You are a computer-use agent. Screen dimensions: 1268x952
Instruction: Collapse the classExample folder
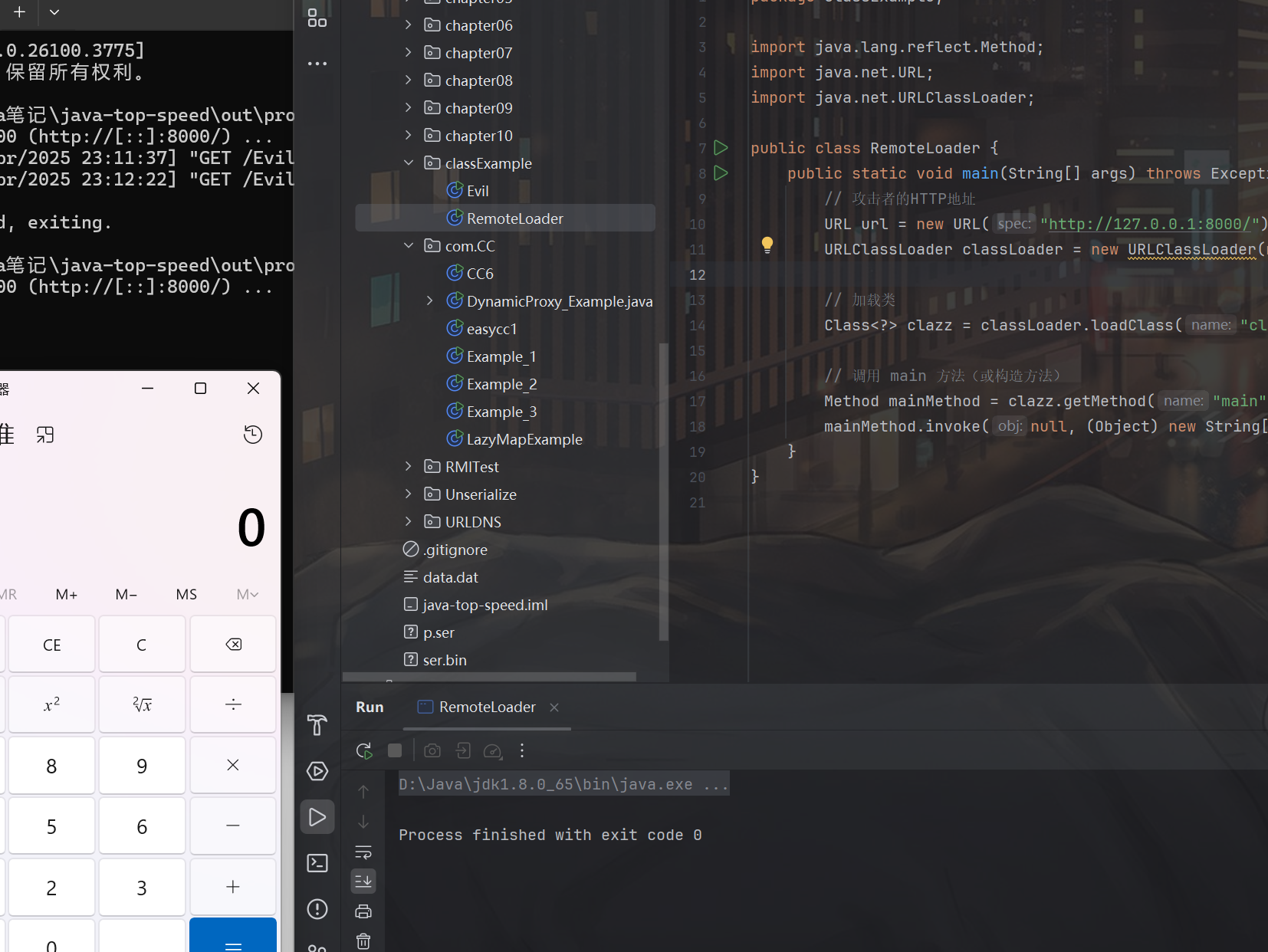pos(409,163)
